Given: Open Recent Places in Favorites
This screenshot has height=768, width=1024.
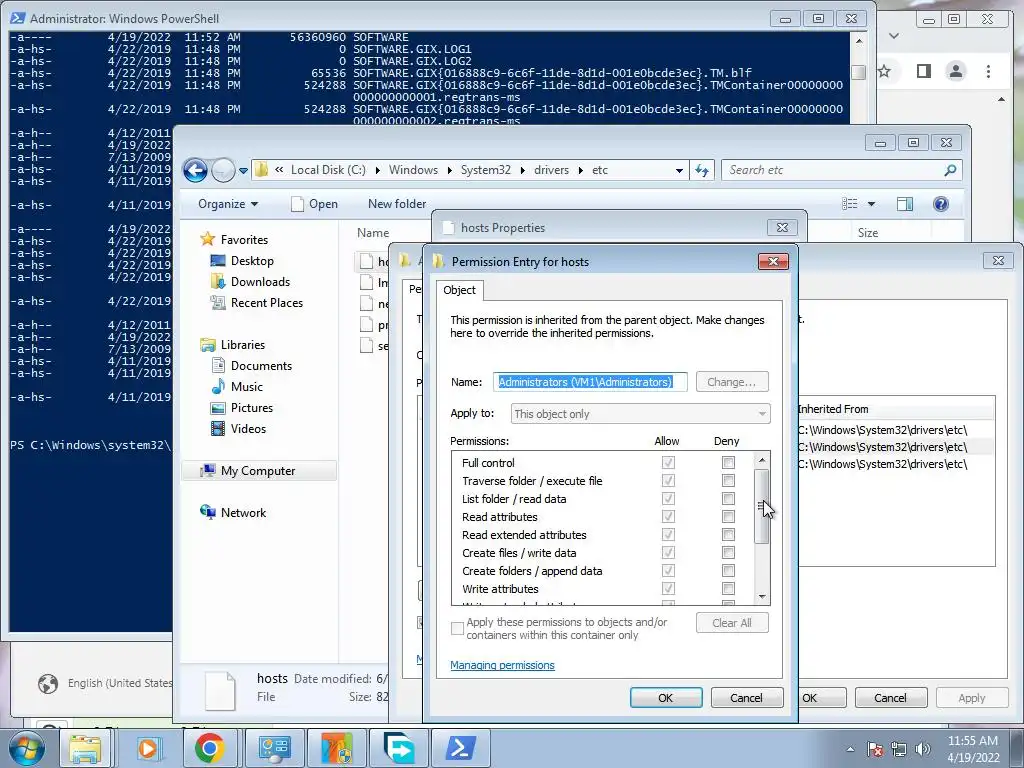Looking at the screenshot, I should 266,302.
